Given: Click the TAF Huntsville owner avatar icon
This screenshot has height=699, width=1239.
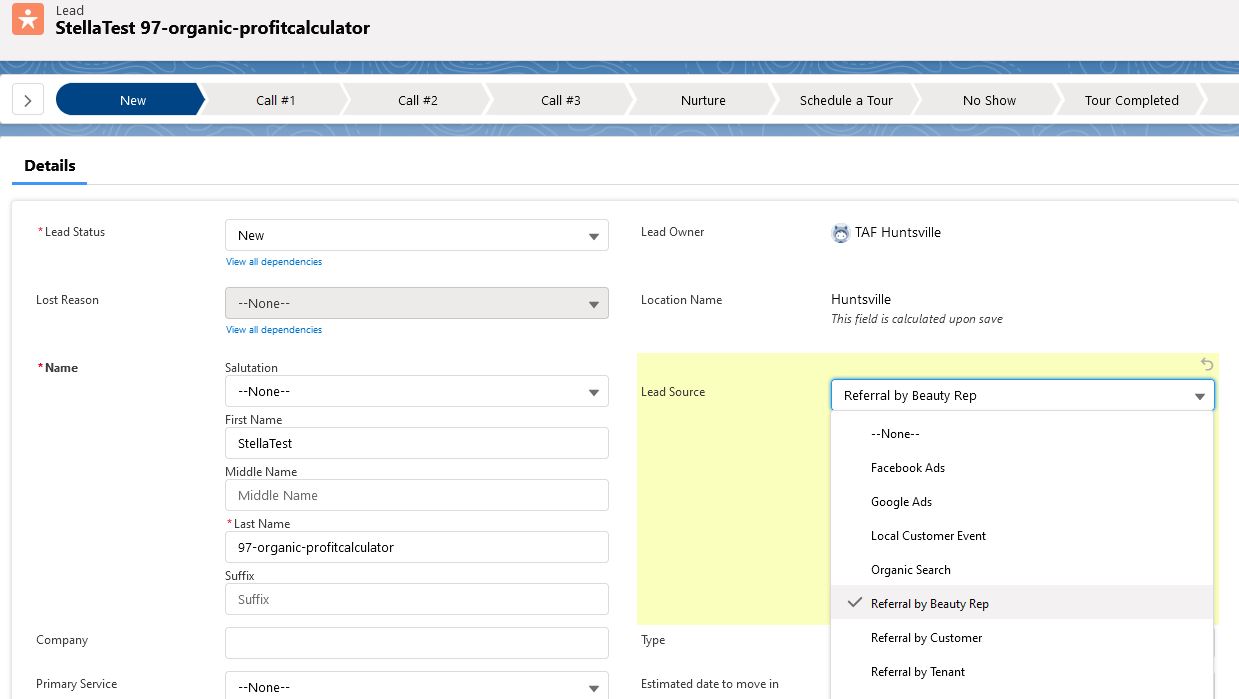Looking at the screenshot, I should point(840,233).
